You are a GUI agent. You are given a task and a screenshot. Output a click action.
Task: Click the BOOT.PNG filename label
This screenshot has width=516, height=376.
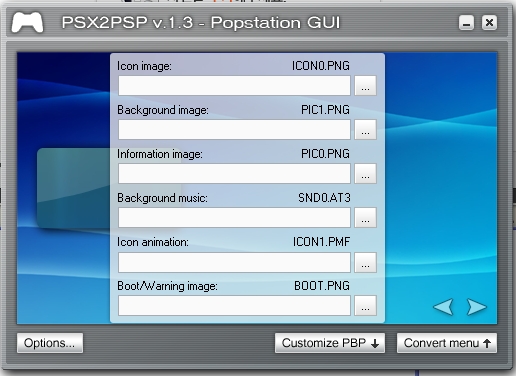tap(322, 286)
